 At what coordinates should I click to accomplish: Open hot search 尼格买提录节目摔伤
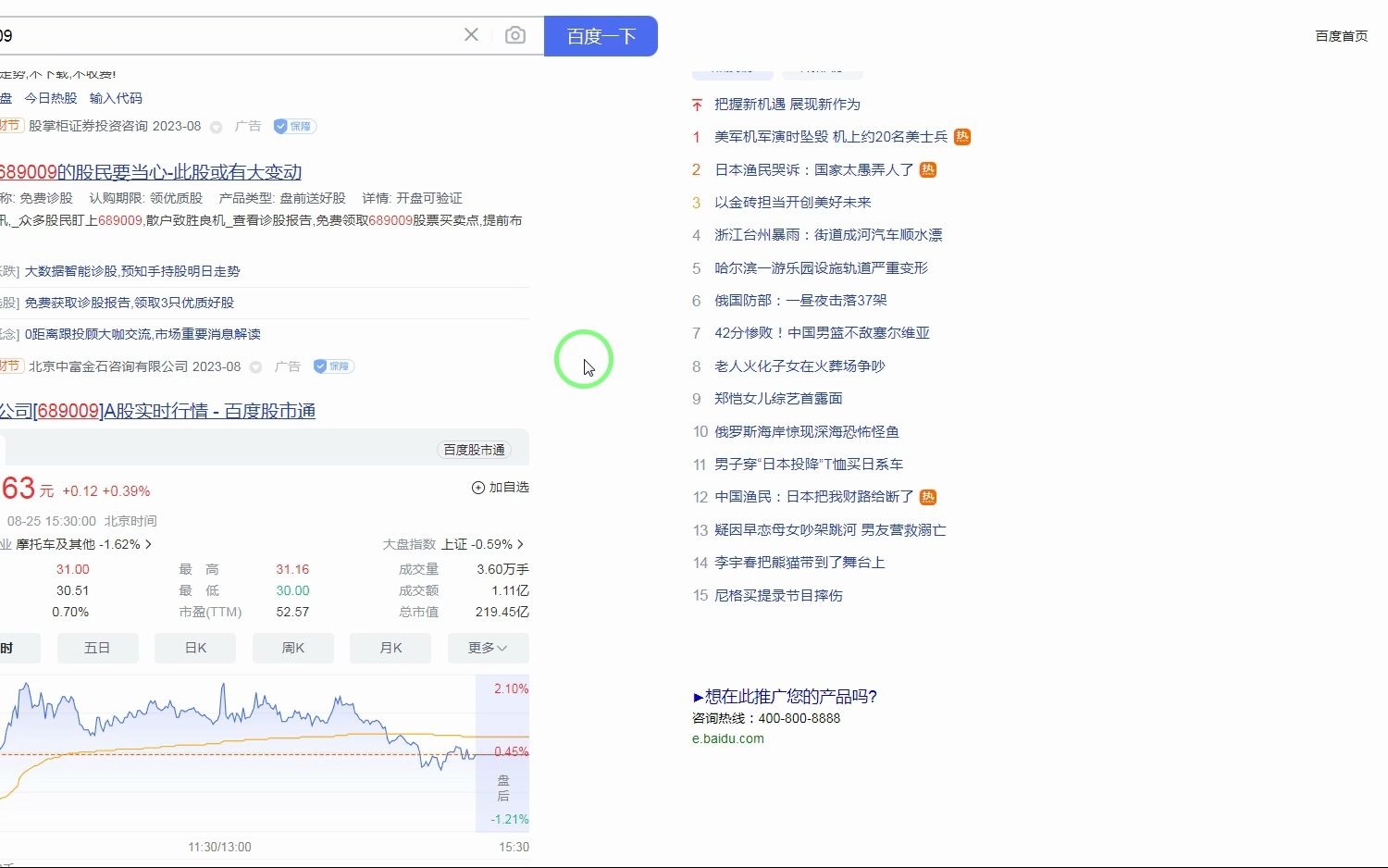coord(778,596)
